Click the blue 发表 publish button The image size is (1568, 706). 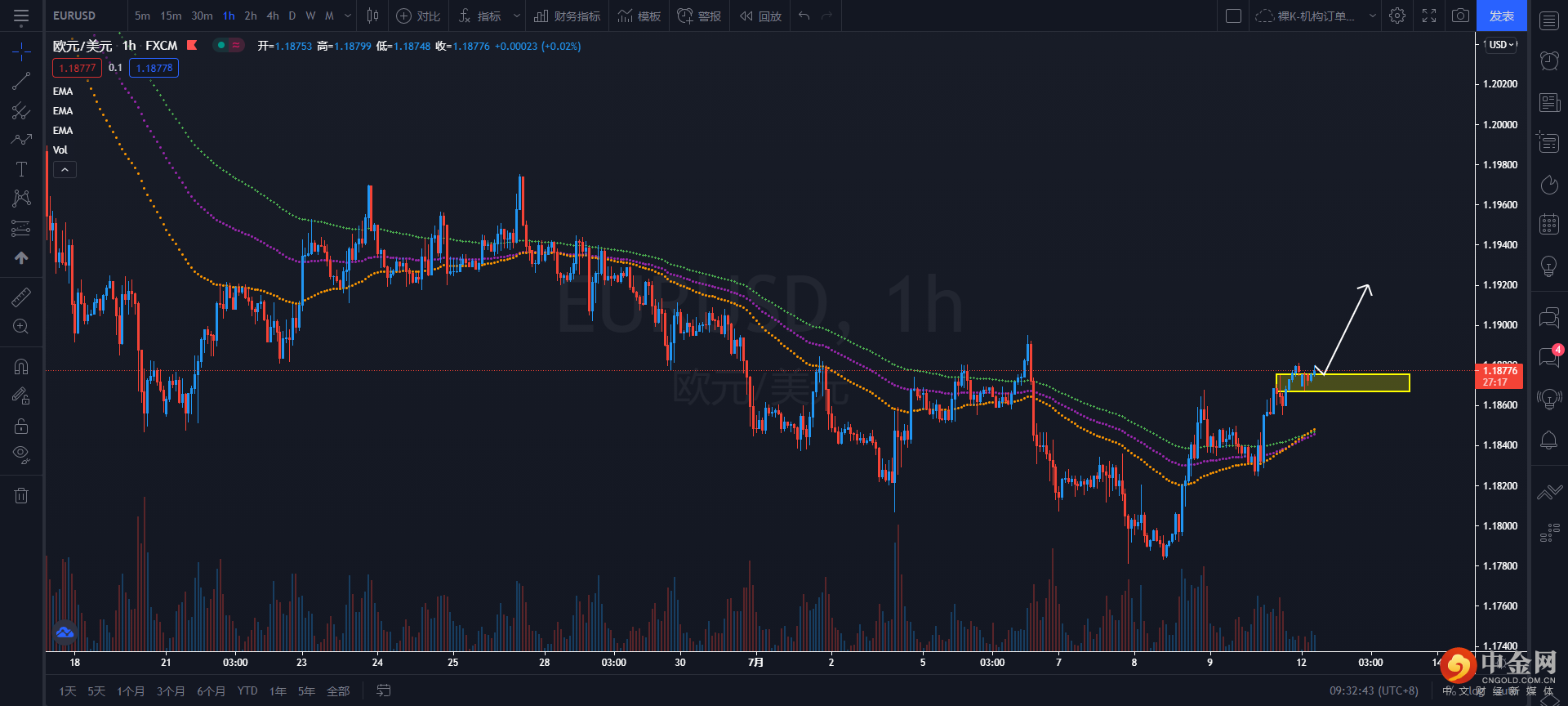(x=1501, y=16)
